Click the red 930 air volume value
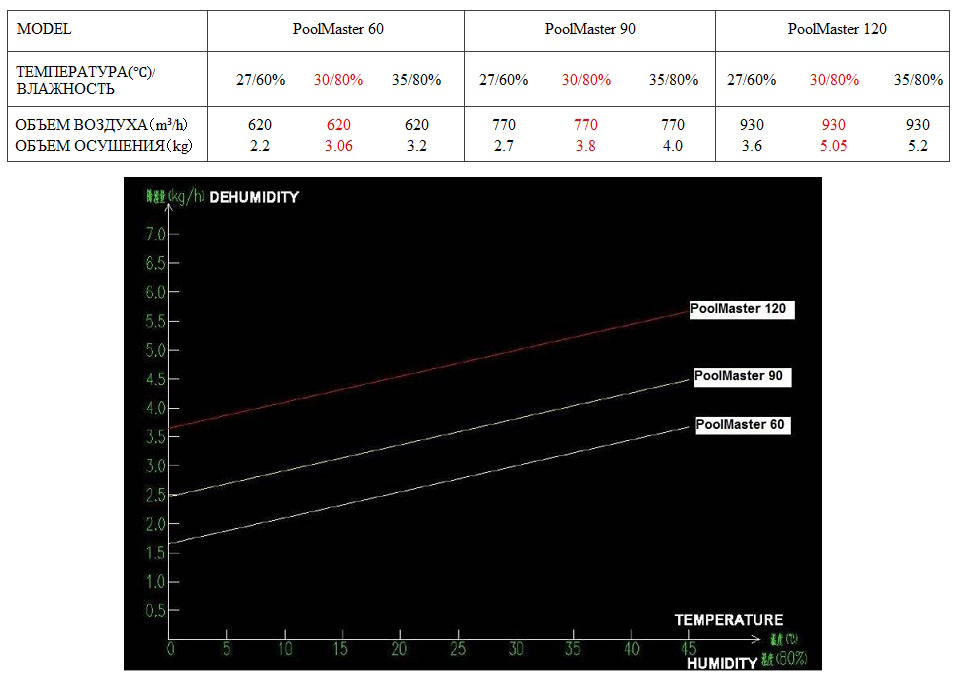 [x=833, y=125]
